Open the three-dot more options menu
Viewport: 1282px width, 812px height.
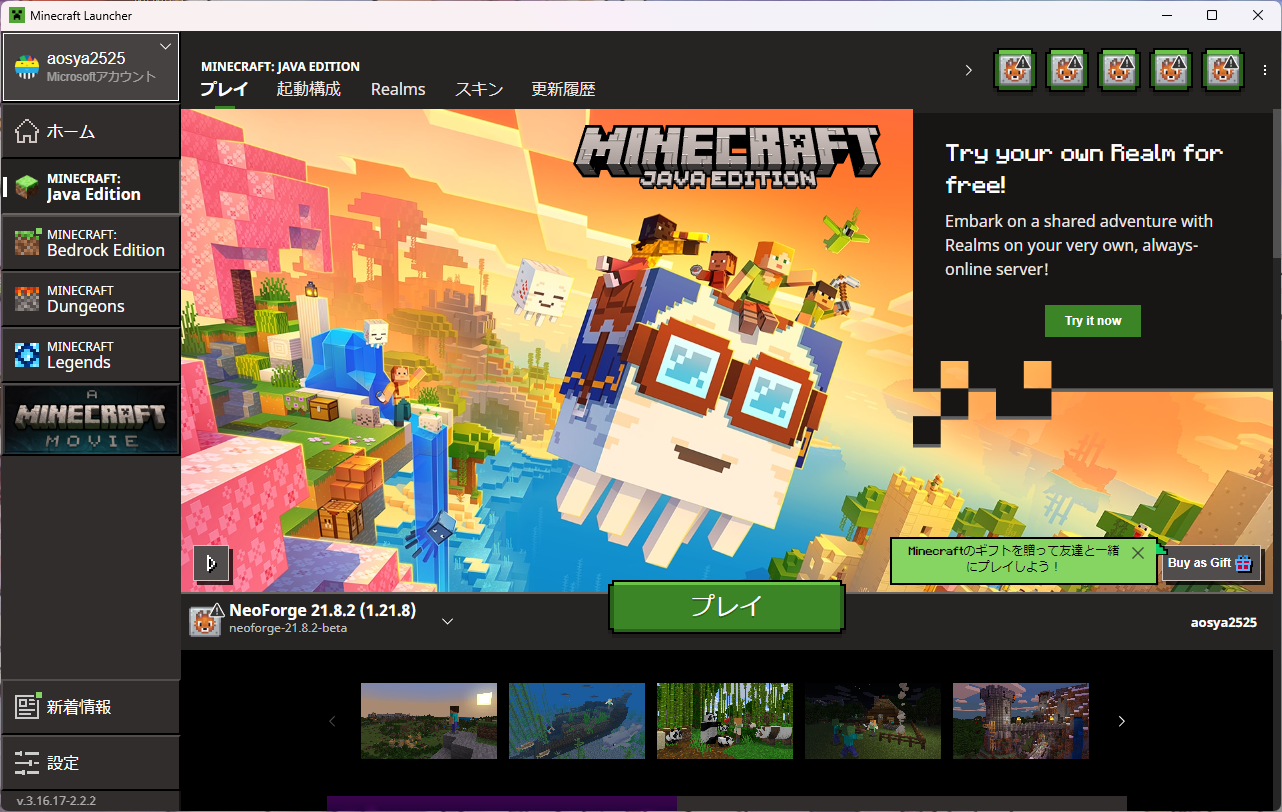1265,70
